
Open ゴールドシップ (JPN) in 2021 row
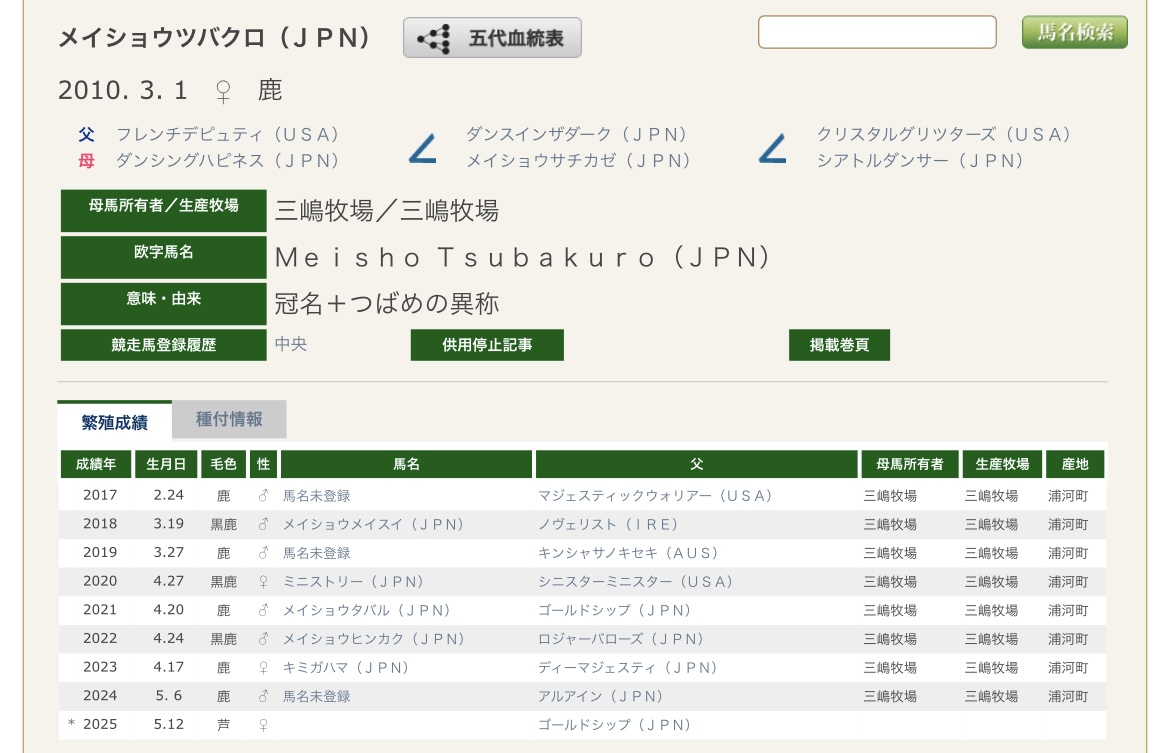615,610
